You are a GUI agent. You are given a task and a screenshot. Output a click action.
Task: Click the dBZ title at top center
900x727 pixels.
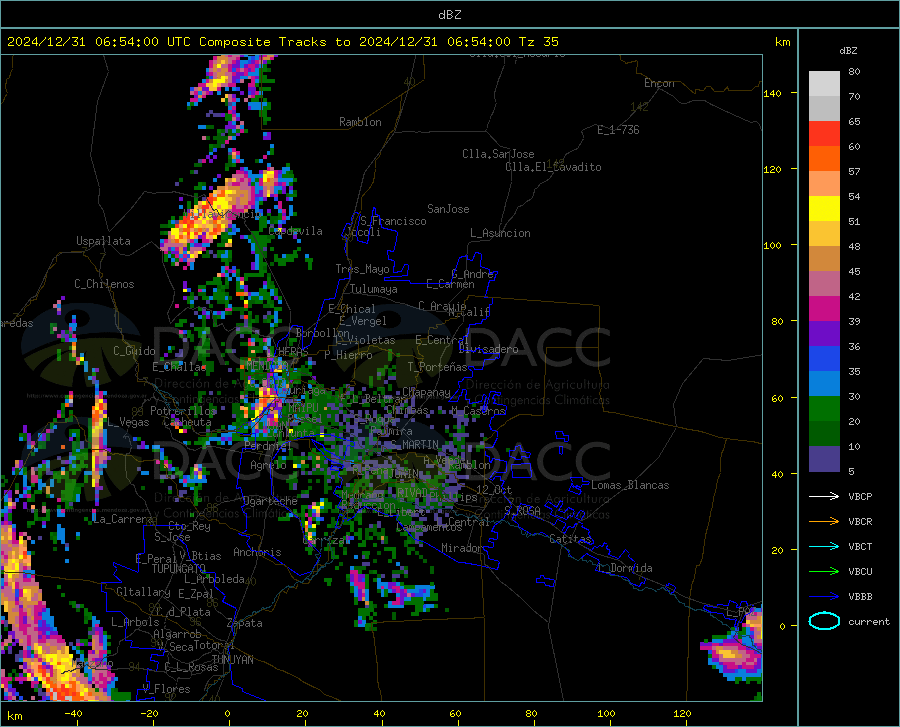coord(449,14)
